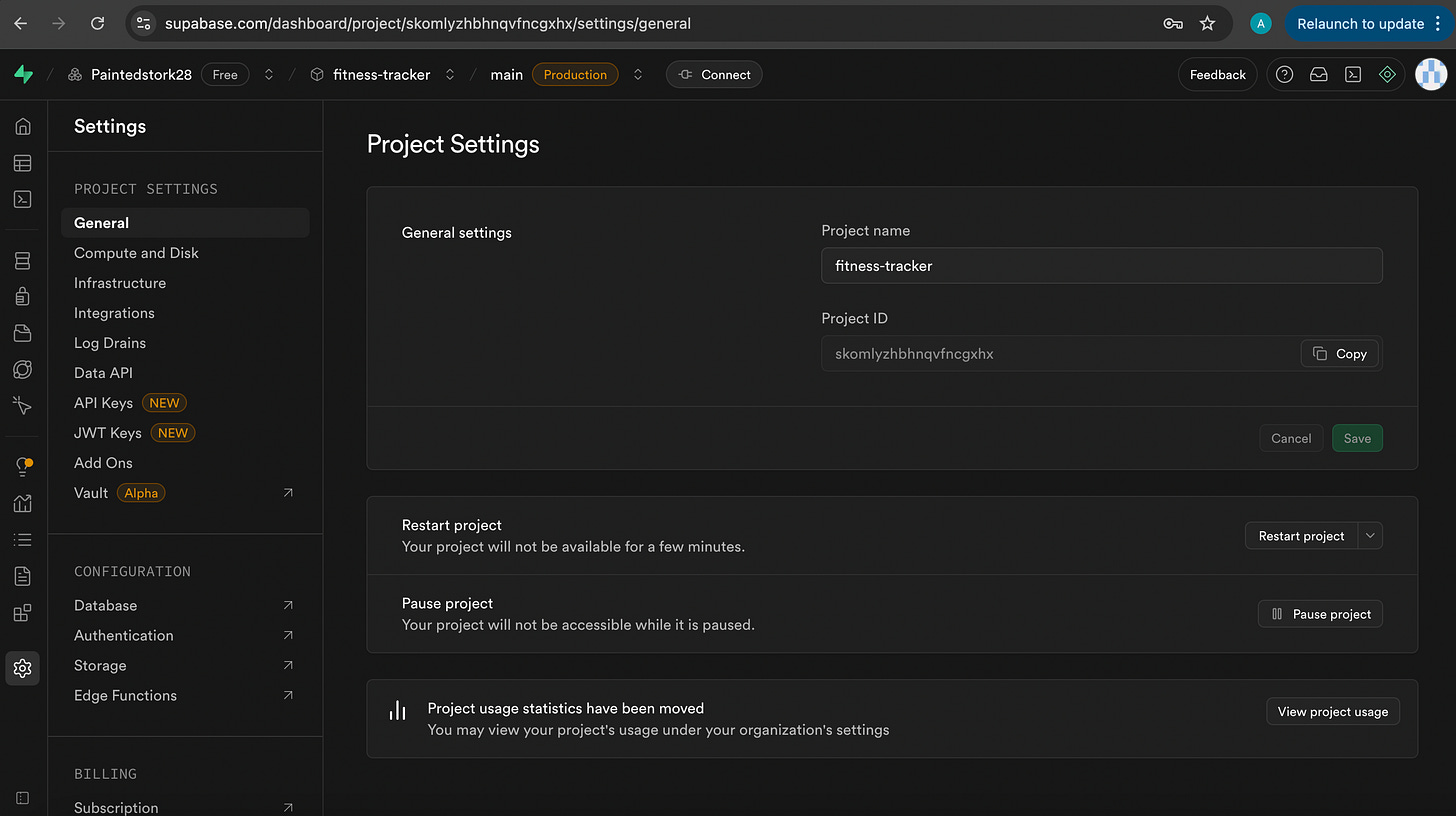Screen dimensions: 1456x816
Task: Open the Table Editor from the left sidebar
Action: pos(22,163)
